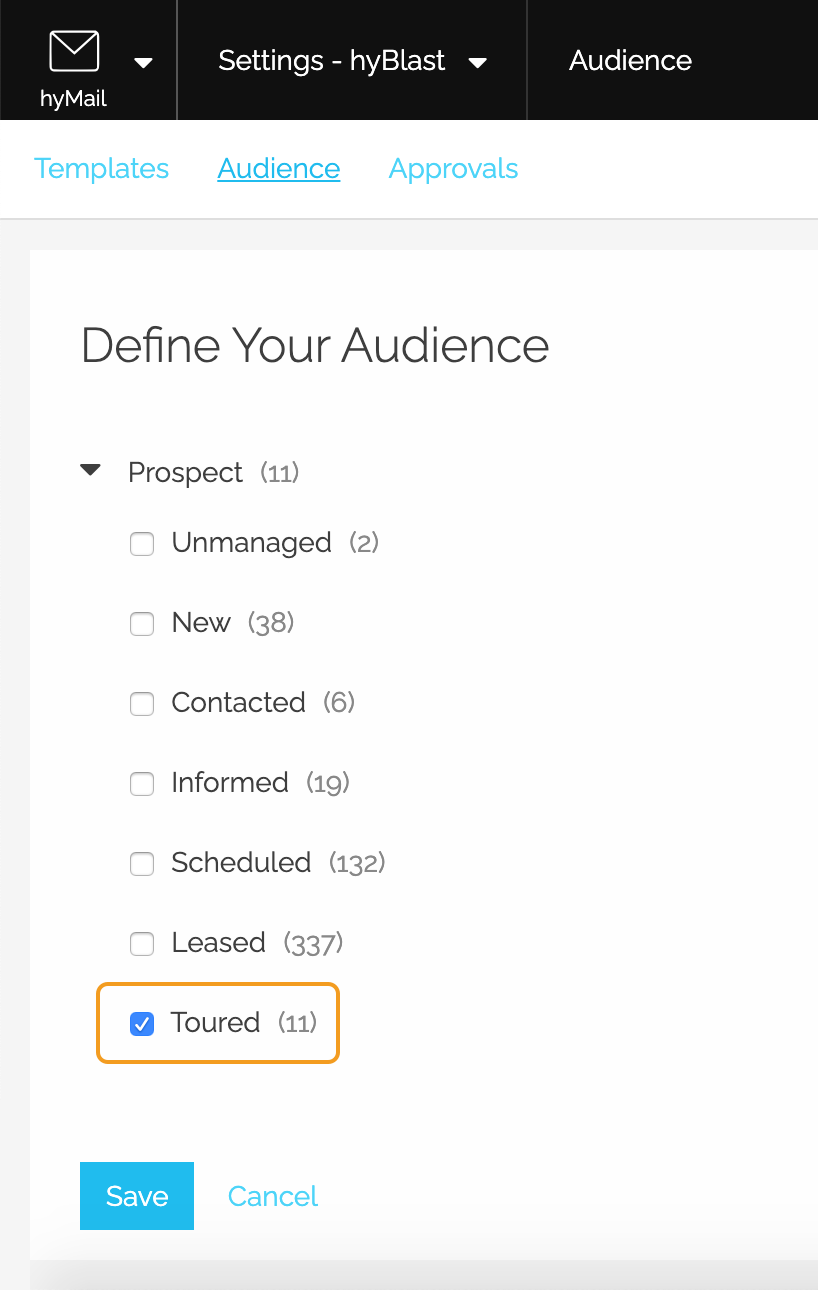
Task: Open the hyMail app switcher arrow
Action: (x=144, y=63)
